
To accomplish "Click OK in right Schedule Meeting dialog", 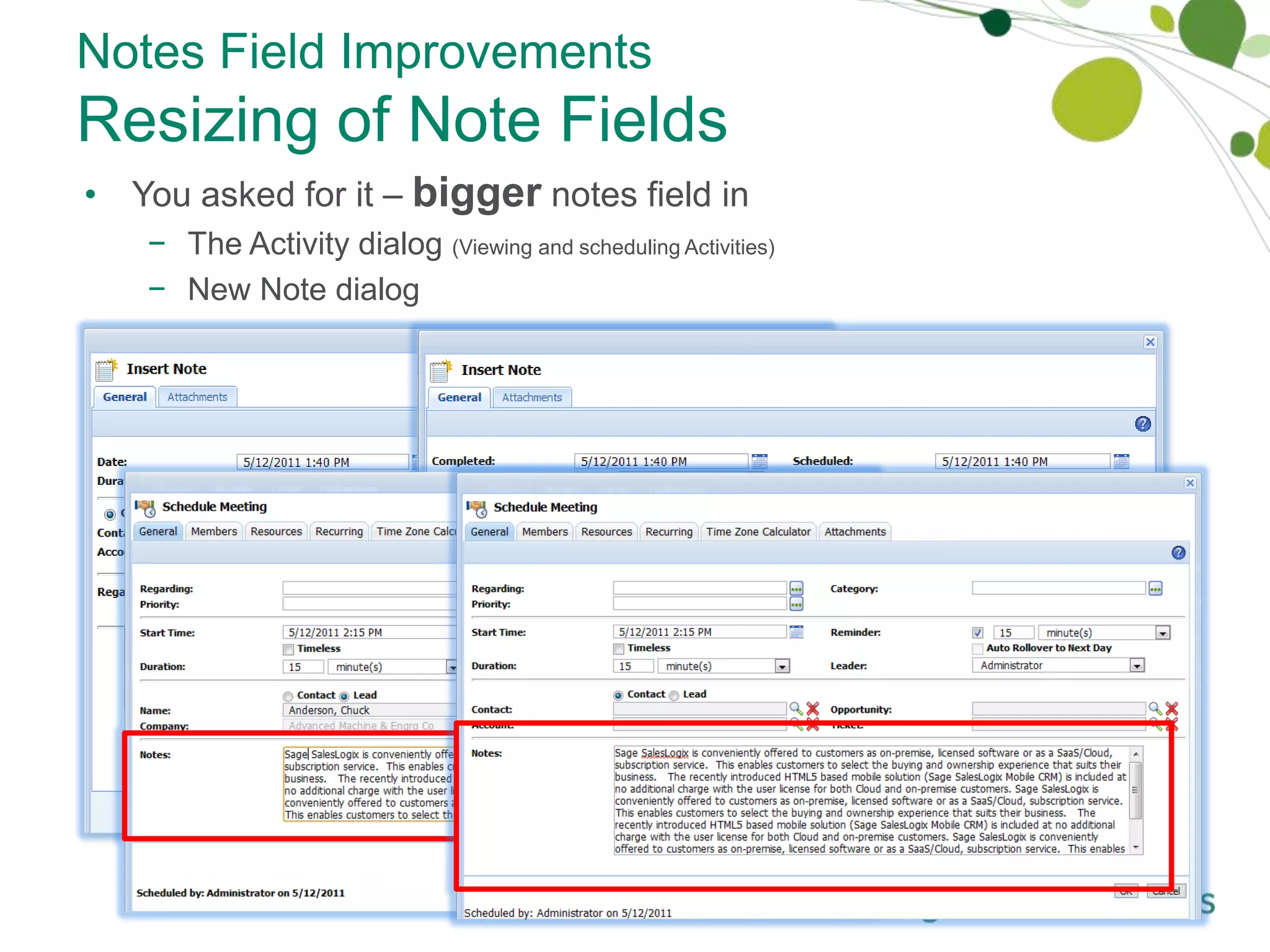I will pos(1126,892).
